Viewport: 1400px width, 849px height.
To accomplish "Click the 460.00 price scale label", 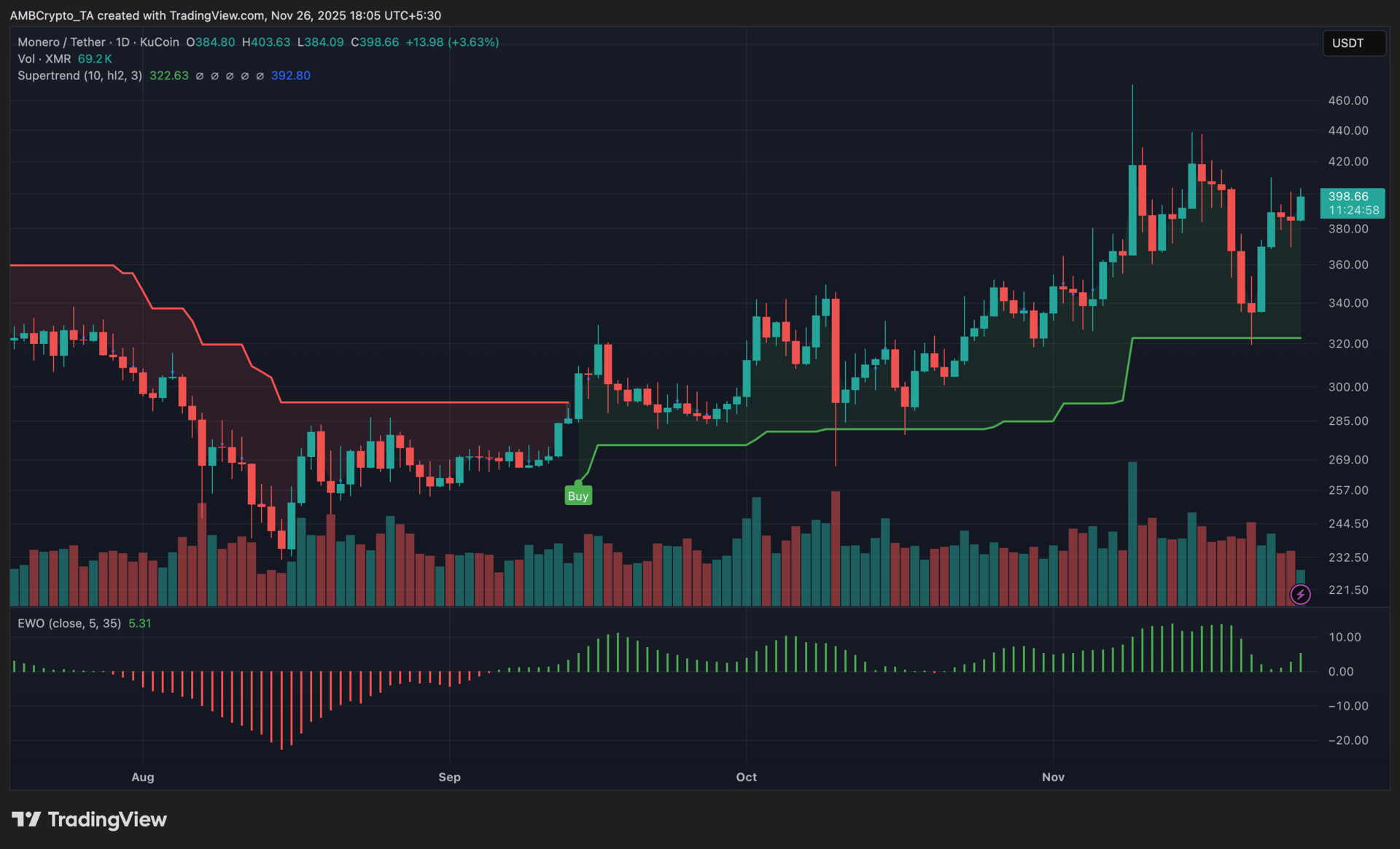I will 1347,101.
